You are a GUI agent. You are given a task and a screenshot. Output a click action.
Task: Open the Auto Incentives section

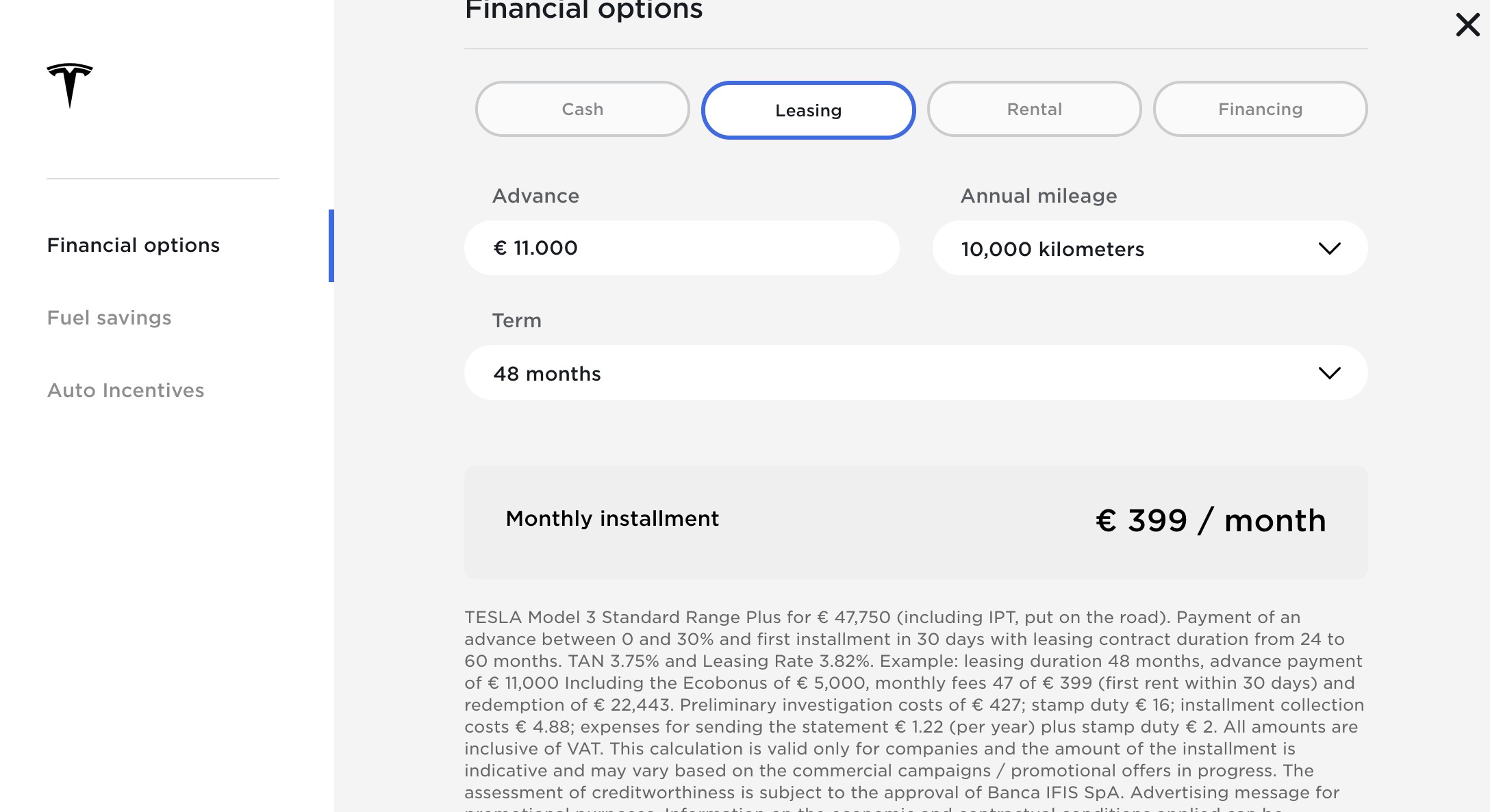pyautogui.click(x=126, y=390)
